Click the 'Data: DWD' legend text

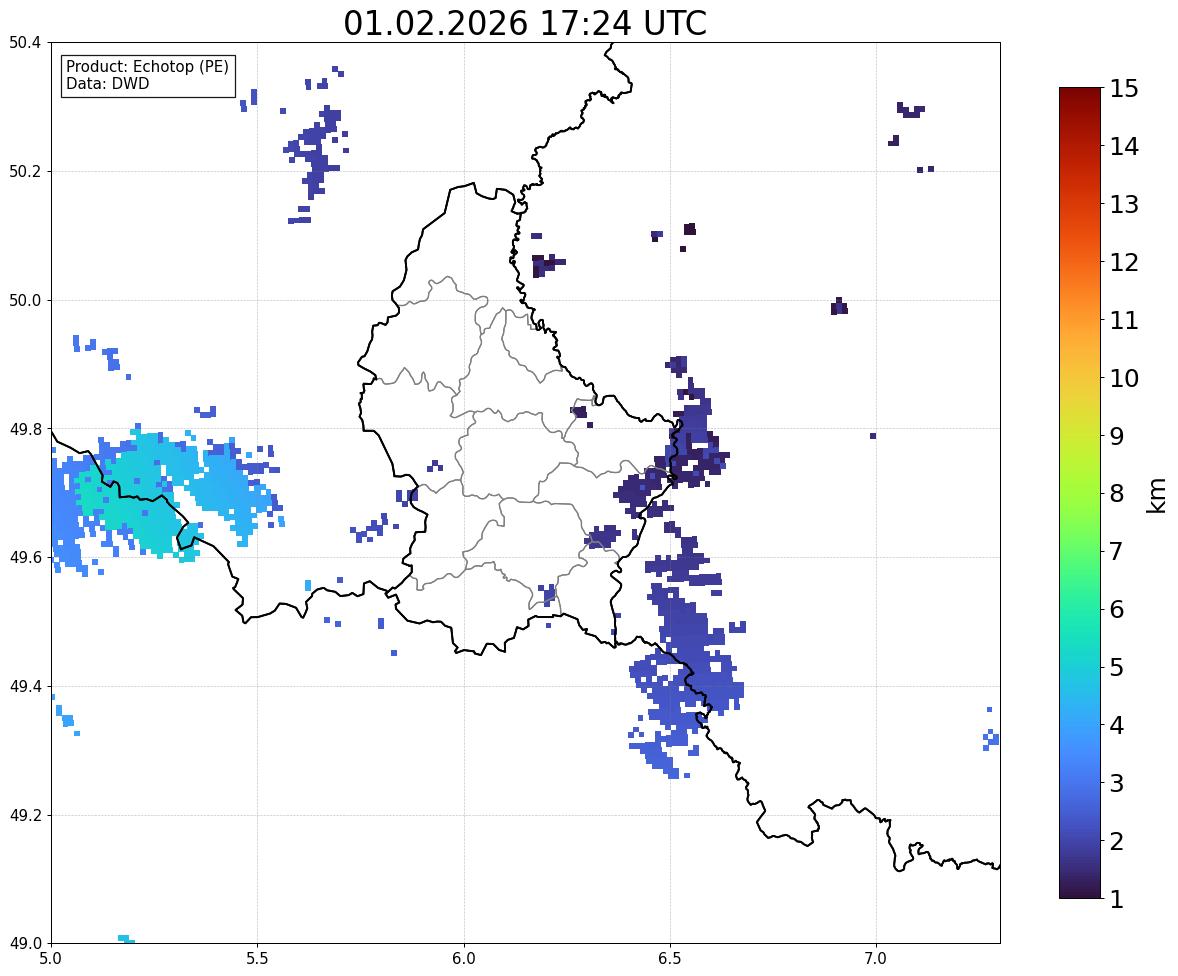[x=107, y=83]
